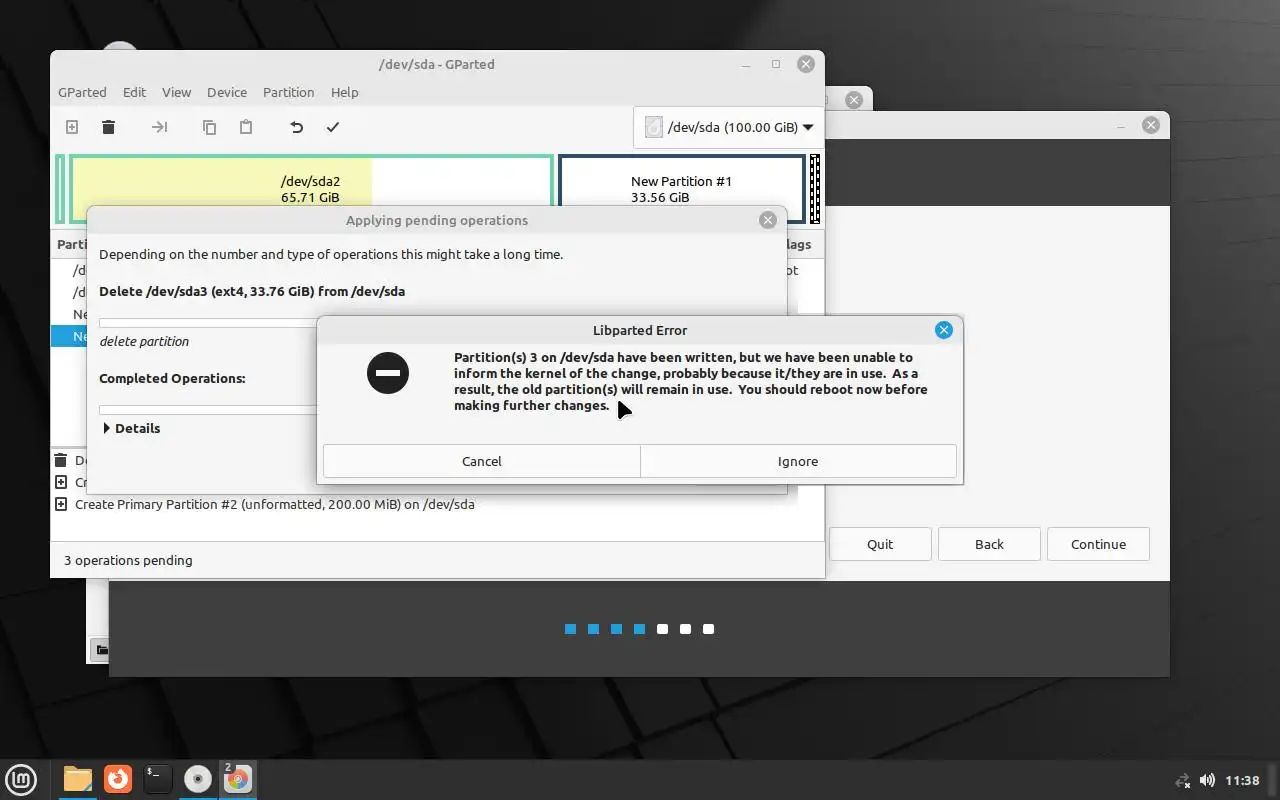Click the installer disc icon in taskbar
This screenshot has height=800, width=1280.
coord(198,779)
